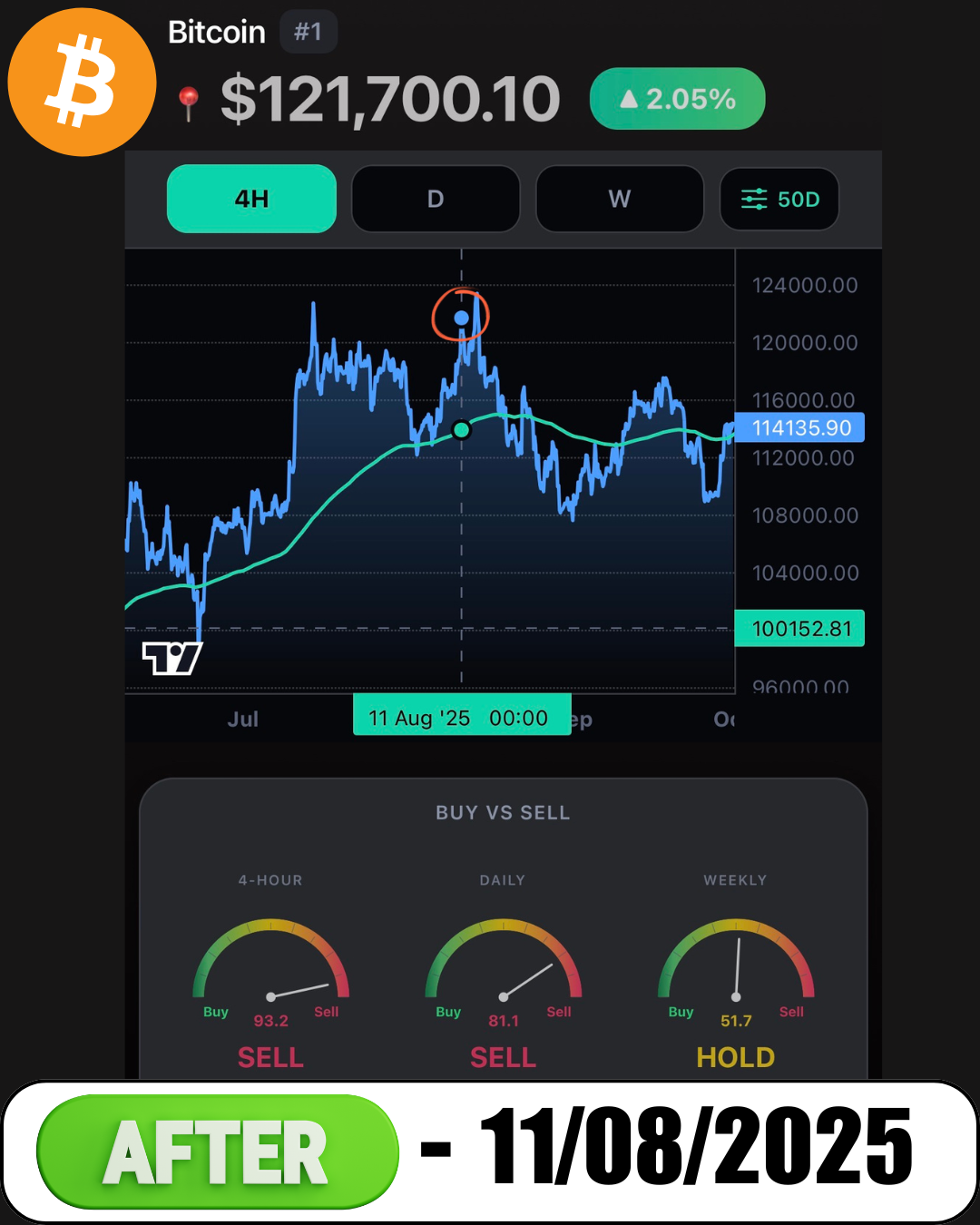This screenshot has height=1225, width=980.
Task: Select the 4H timeframe tab
Action: [x=251, y=199]
